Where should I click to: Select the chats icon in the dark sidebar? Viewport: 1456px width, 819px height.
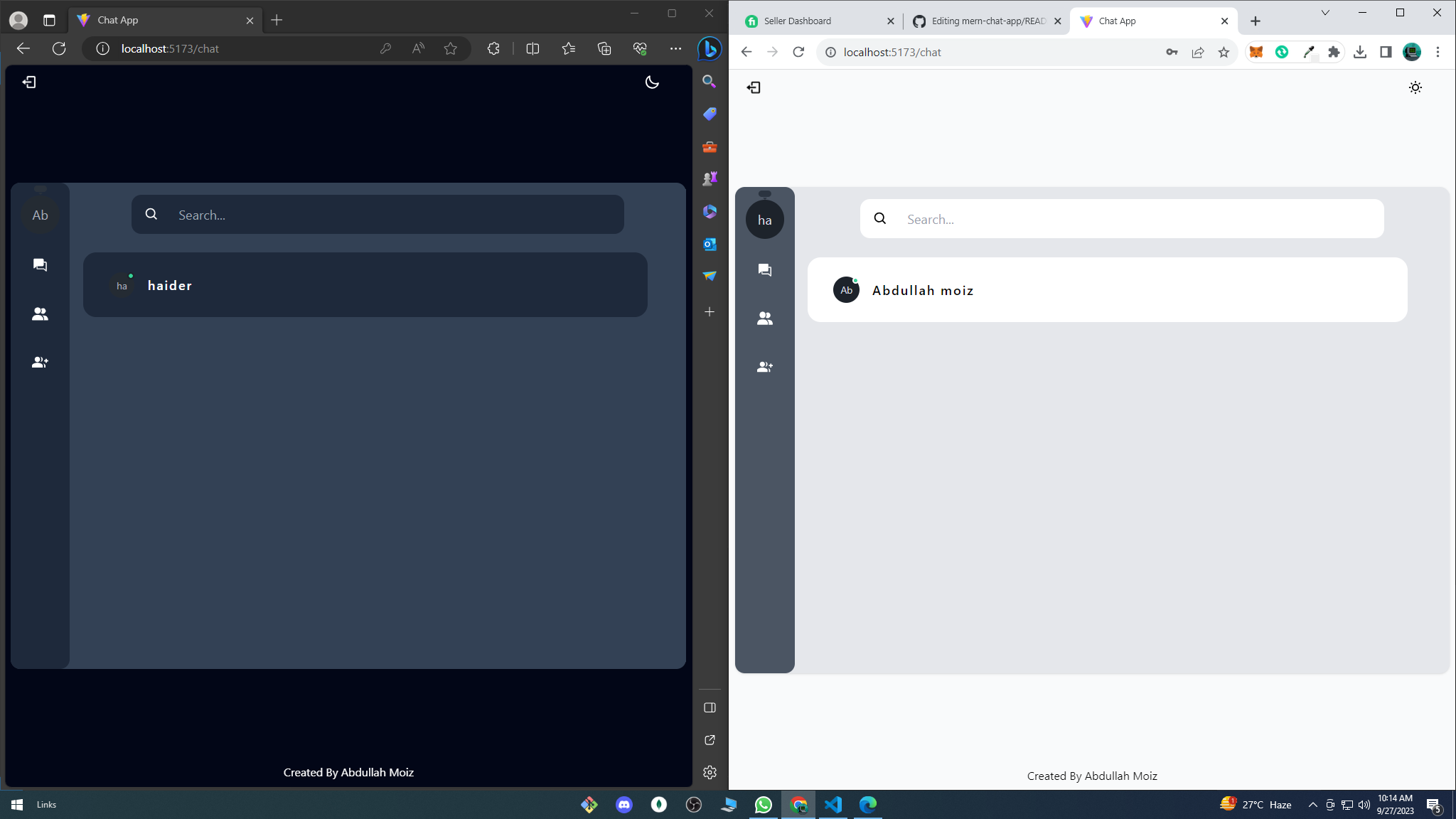(40, 264)
